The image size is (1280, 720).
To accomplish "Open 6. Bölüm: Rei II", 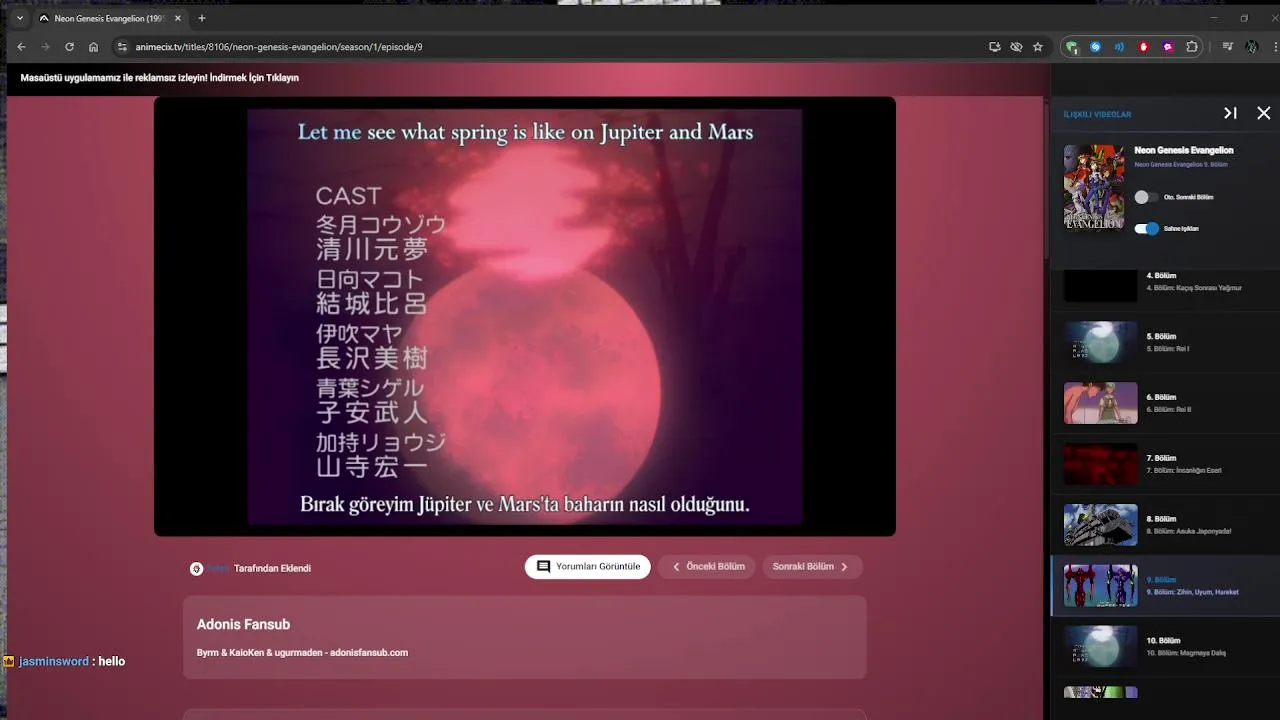I will 1165,403.
